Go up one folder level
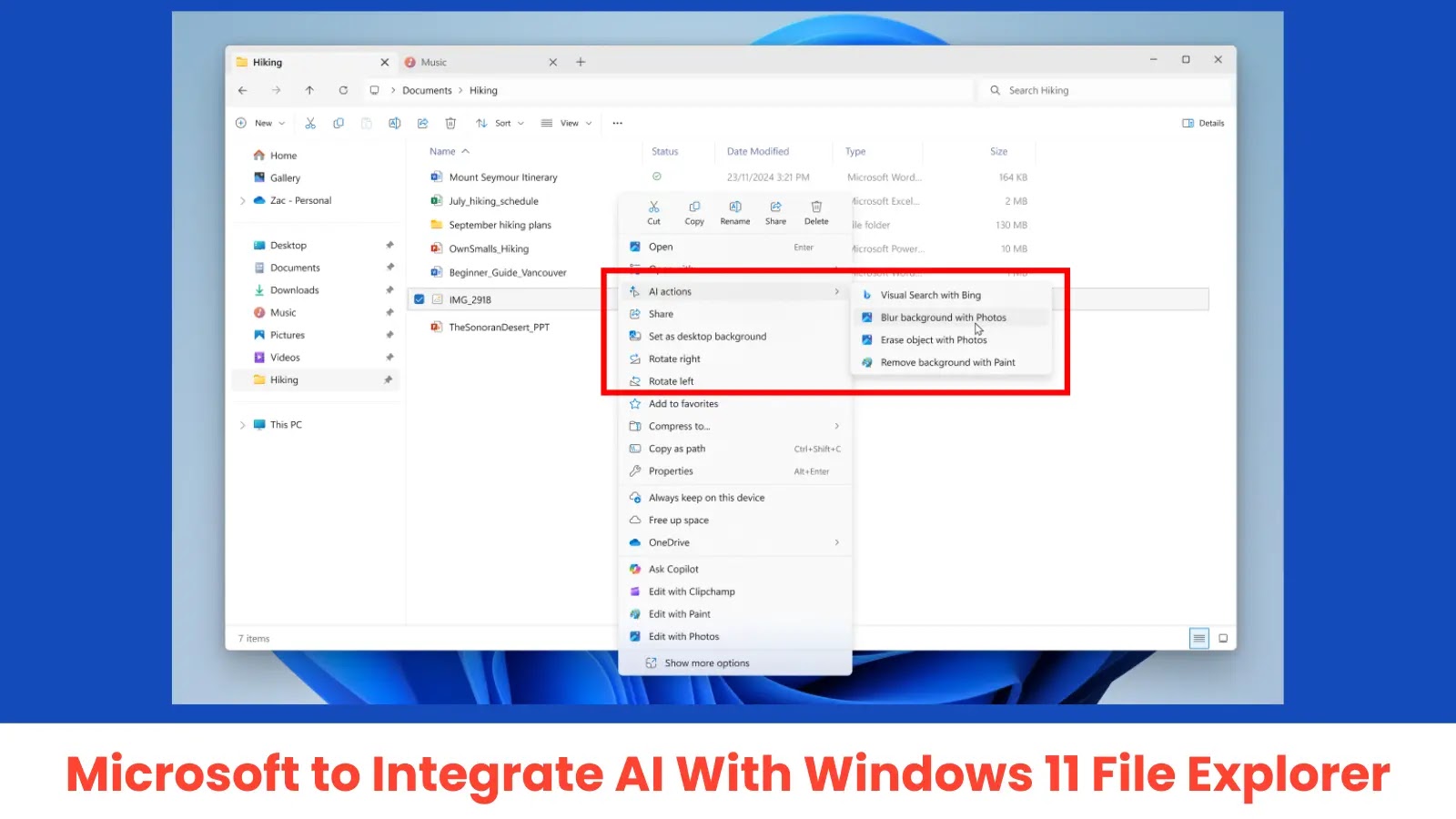The height and width of the screenshot is (819, 1456). (309, 90)
